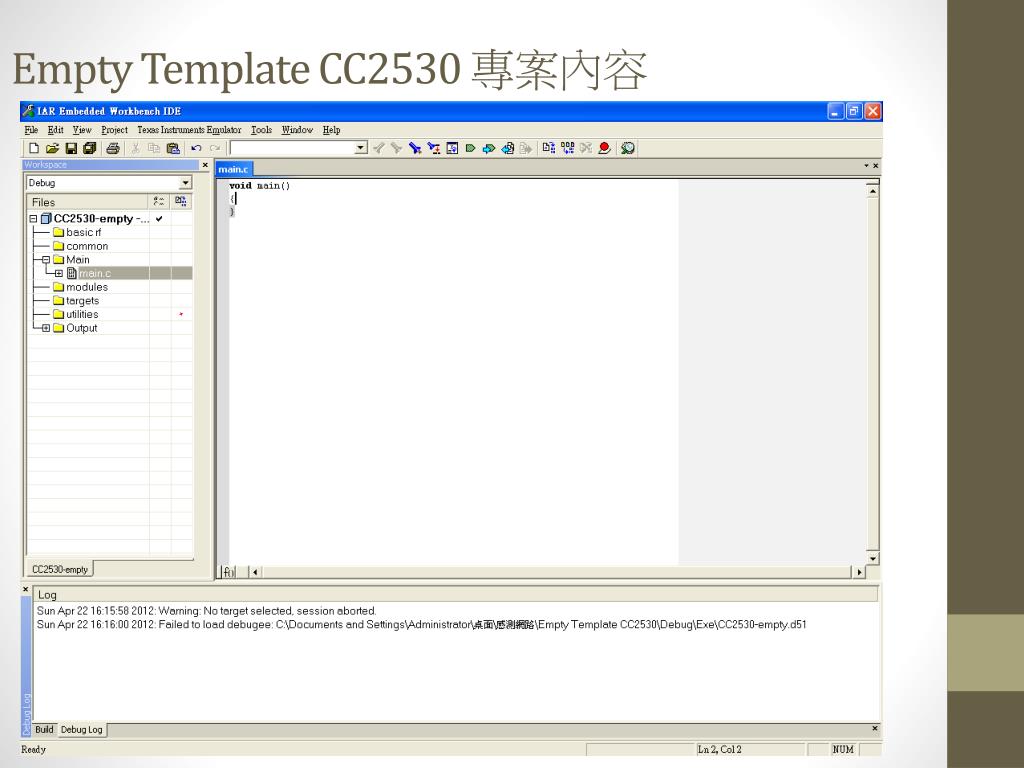
Task: Click the Find toolbar icon
Action: (x=415, y=148)
